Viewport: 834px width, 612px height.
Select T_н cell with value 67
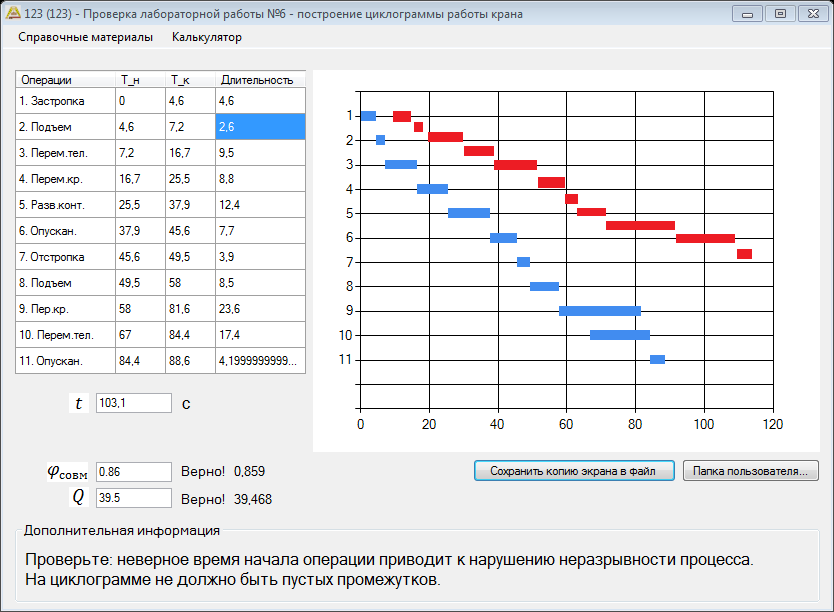tap(140, 335)
